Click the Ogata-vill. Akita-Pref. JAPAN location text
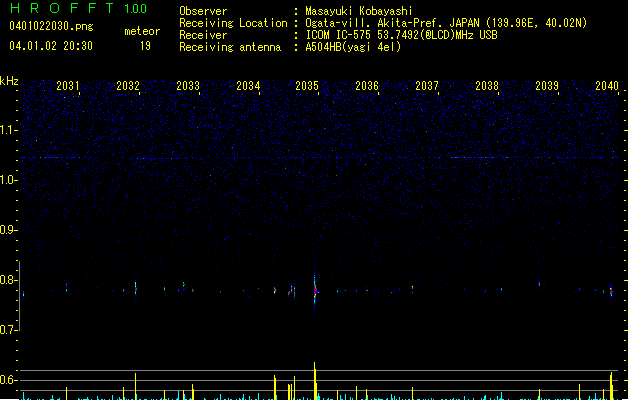Image resolution: width=629 pixels, height=400 pixels. coord(446,23)
